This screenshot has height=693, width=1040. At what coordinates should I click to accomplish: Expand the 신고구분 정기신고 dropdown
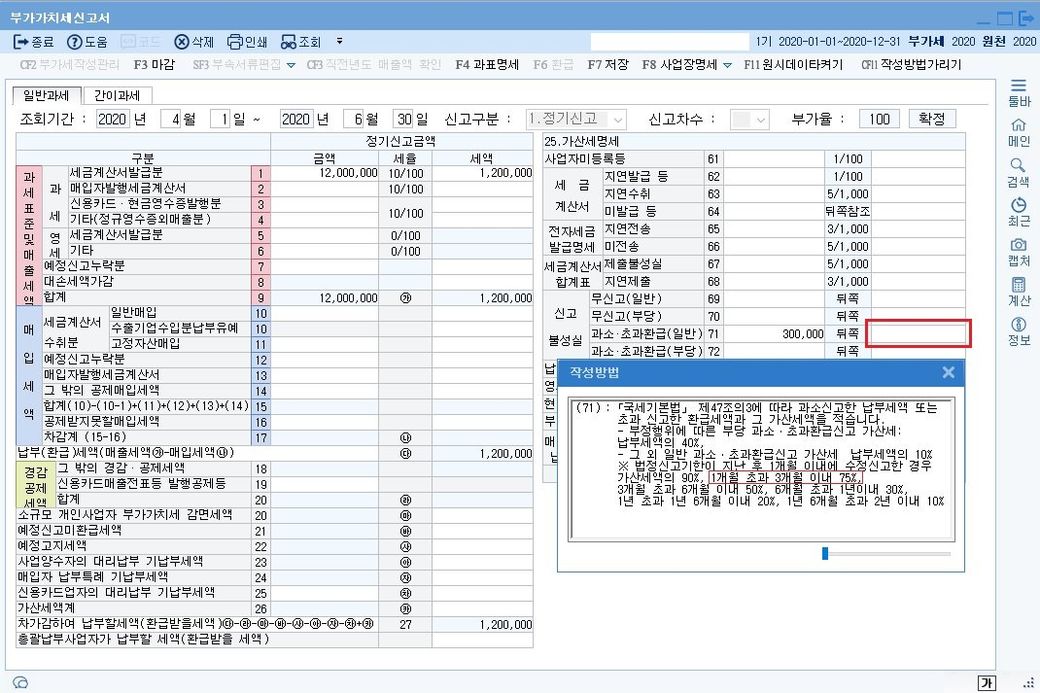pyautogui.click(x=617, y=119)
